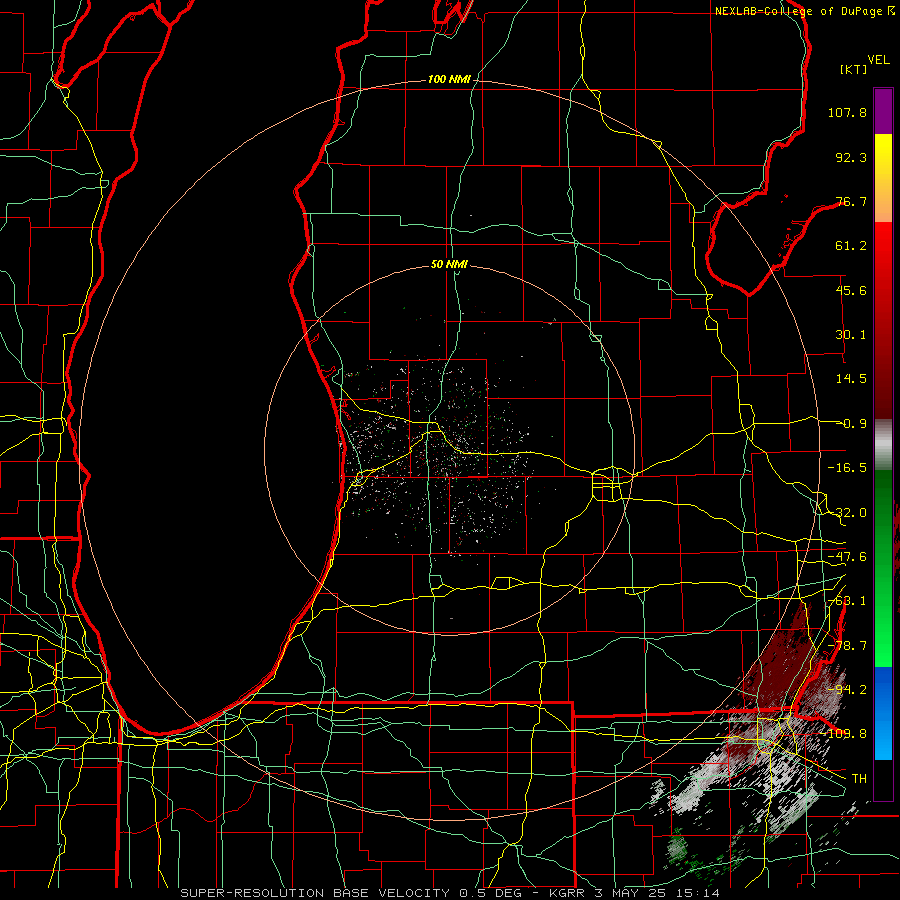Click the gray near-zero segment of color bar

[883, 445]
